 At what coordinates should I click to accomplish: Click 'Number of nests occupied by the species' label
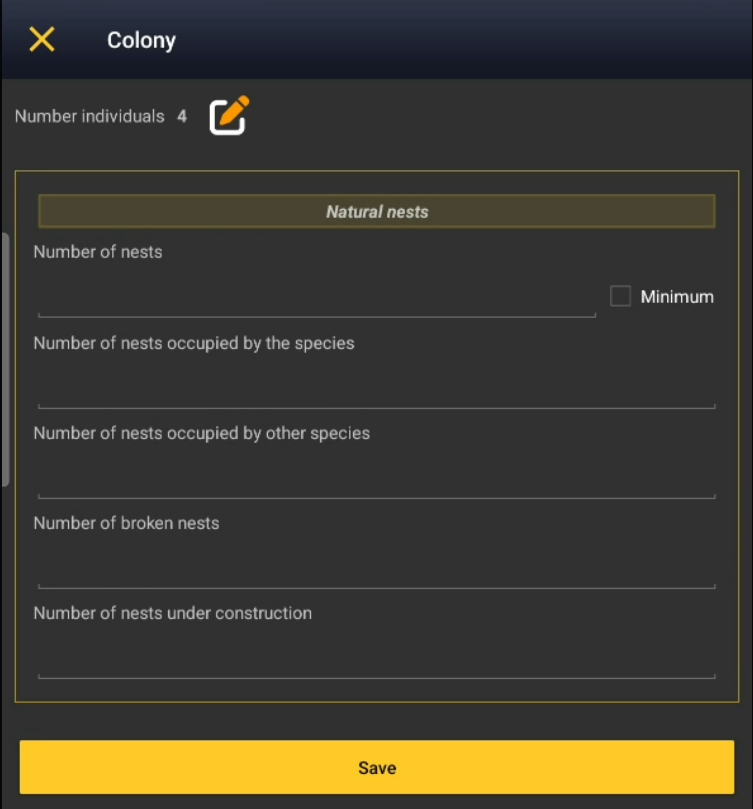(194, 343)
